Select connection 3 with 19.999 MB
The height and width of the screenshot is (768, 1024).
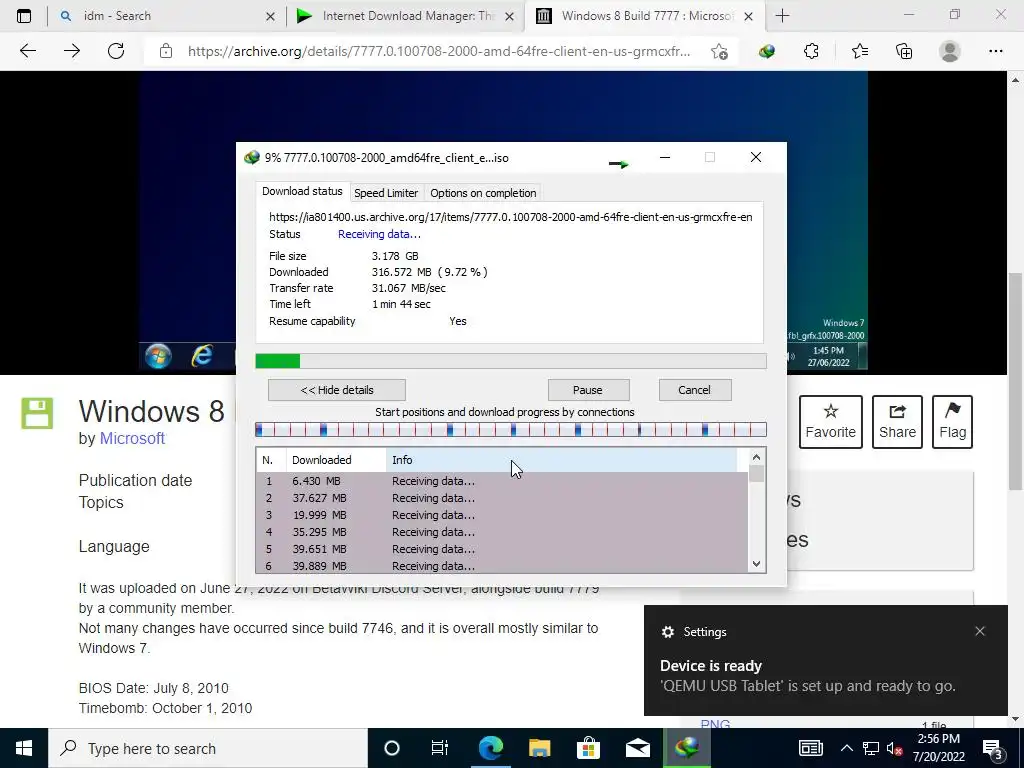[x=502, y=515]
